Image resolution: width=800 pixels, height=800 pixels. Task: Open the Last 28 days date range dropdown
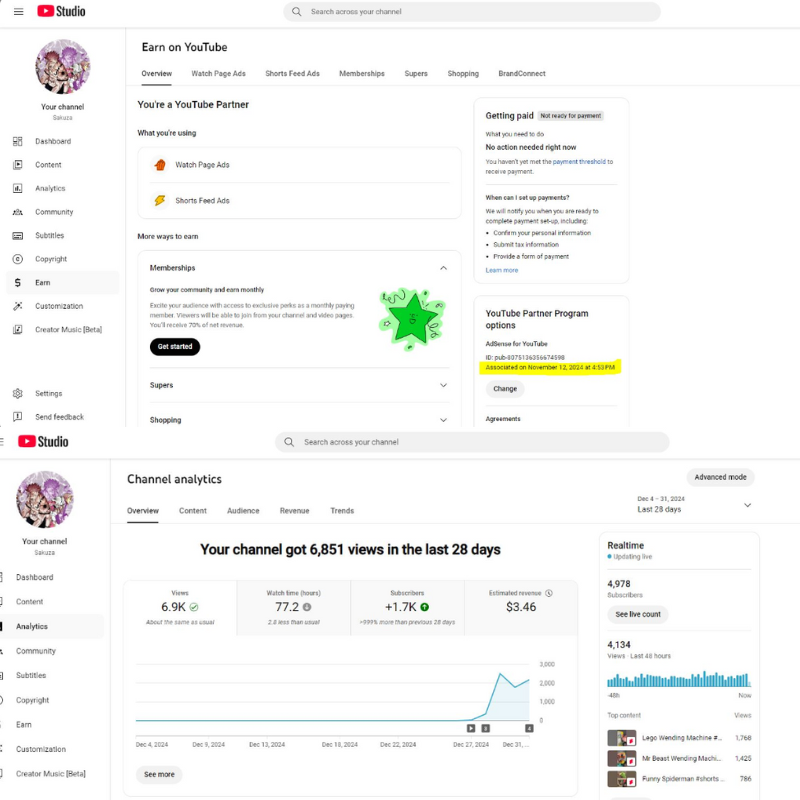click(x=694, y=505)
